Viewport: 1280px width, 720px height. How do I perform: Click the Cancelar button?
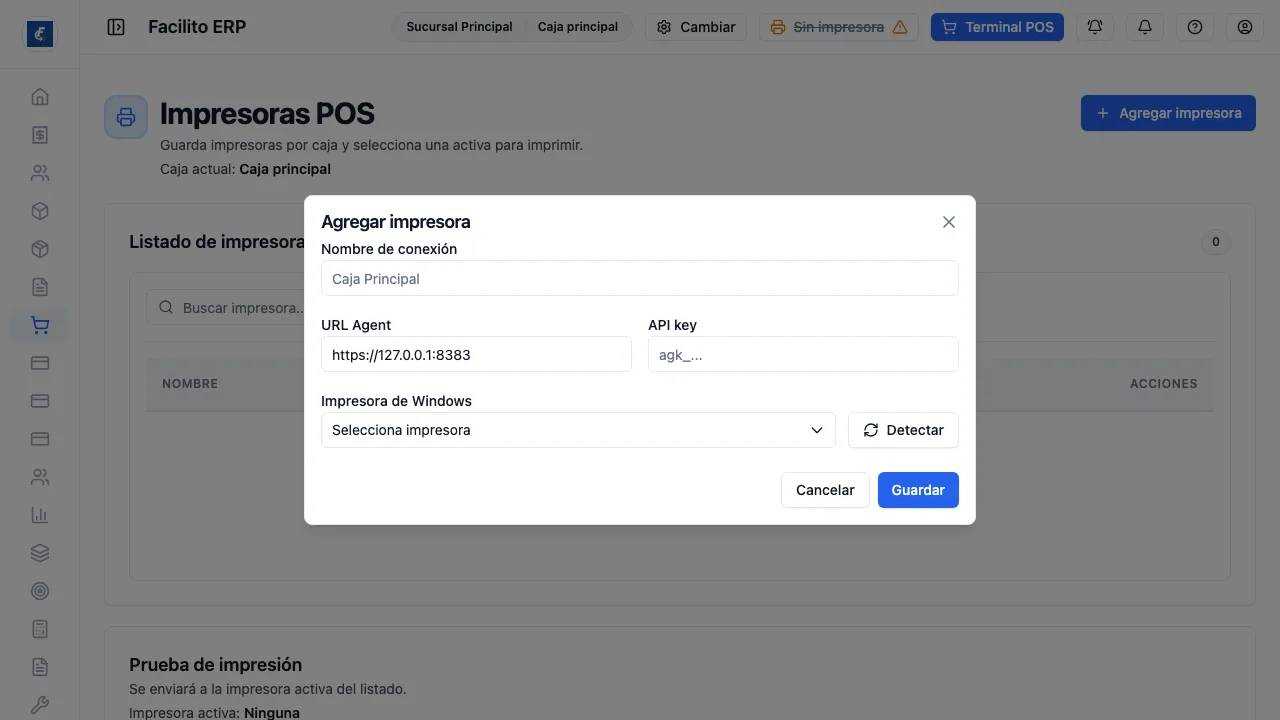click(x=825, y=490)
